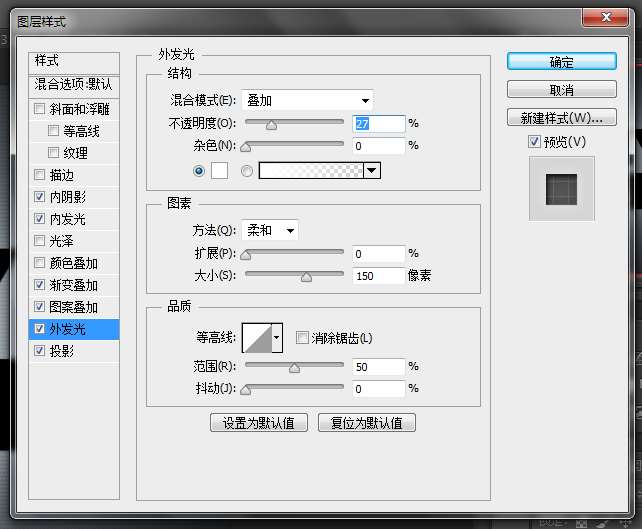This screenshot has height=529, width=642.
Task: Click the 大小 size slider handle
Action: [306, 277]
